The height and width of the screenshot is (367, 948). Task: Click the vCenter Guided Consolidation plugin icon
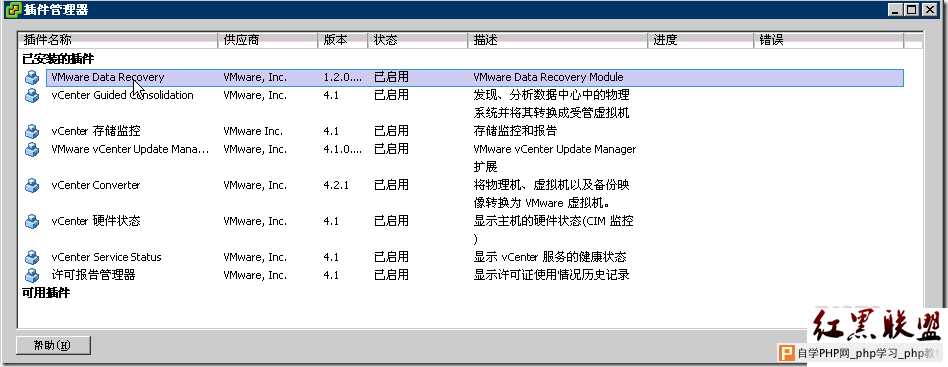[x=31, y=96]
